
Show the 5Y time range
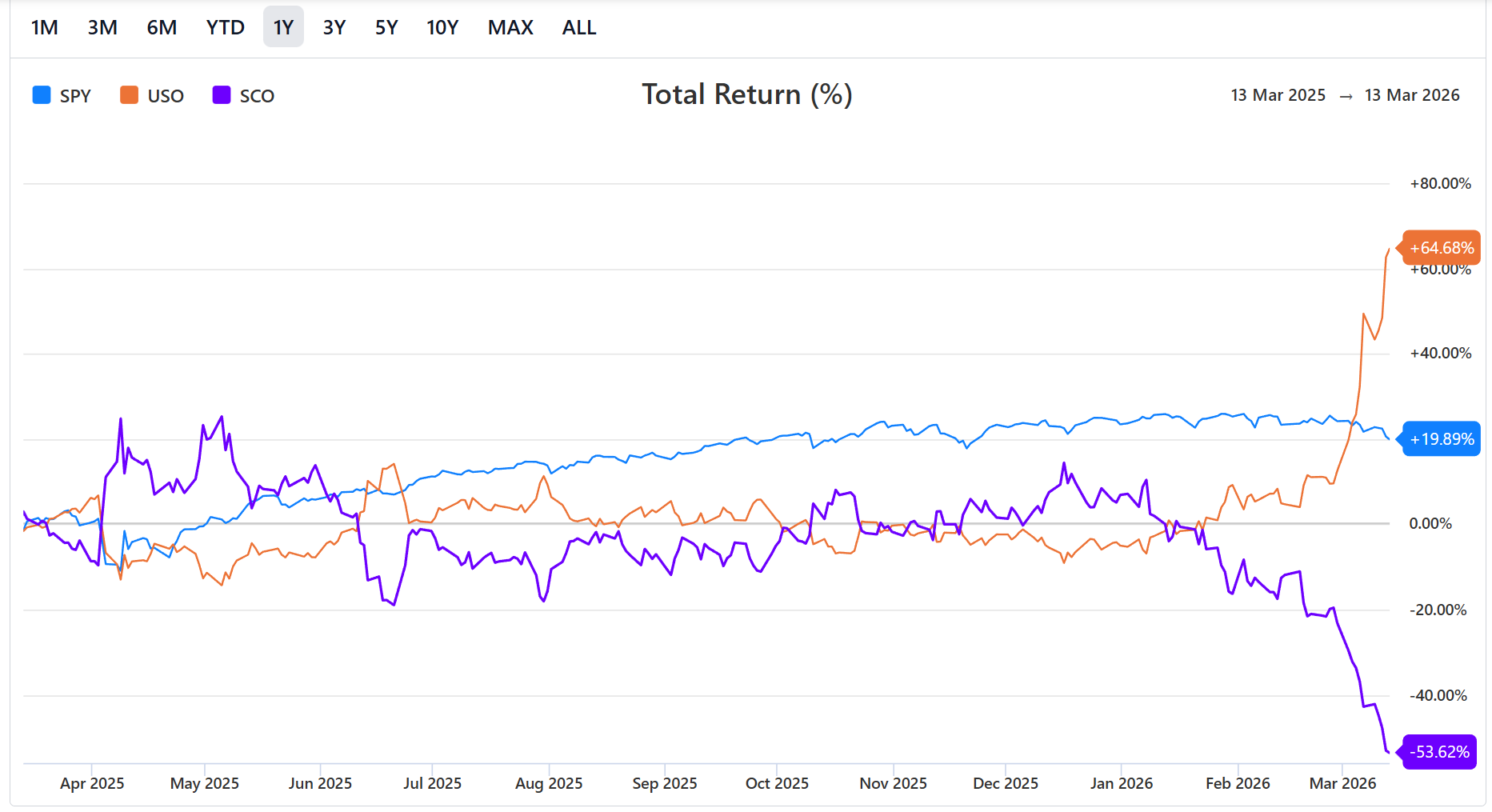coord(386,27)
